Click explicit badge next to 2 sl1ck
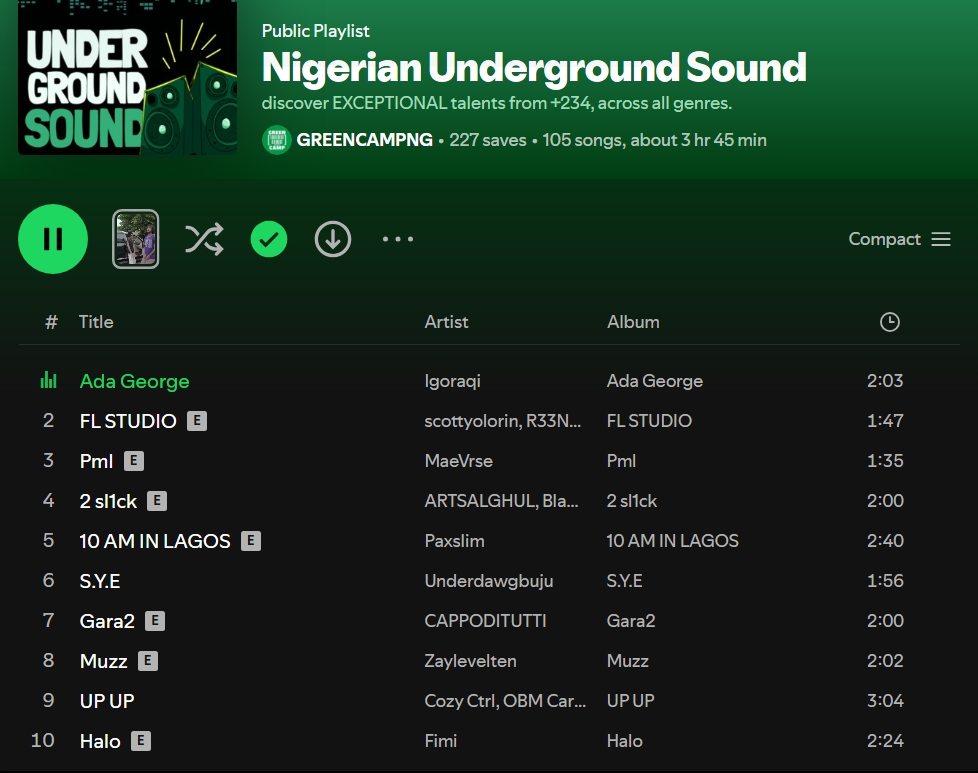This screenshot has width=978, height=773. [x=157, y=501]
